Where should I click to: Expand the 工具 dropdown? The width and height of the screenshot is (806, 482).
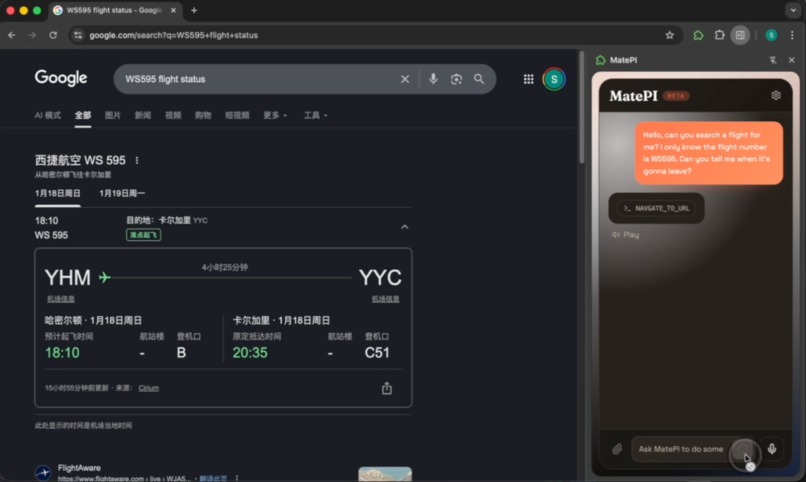tap(315, 115)
